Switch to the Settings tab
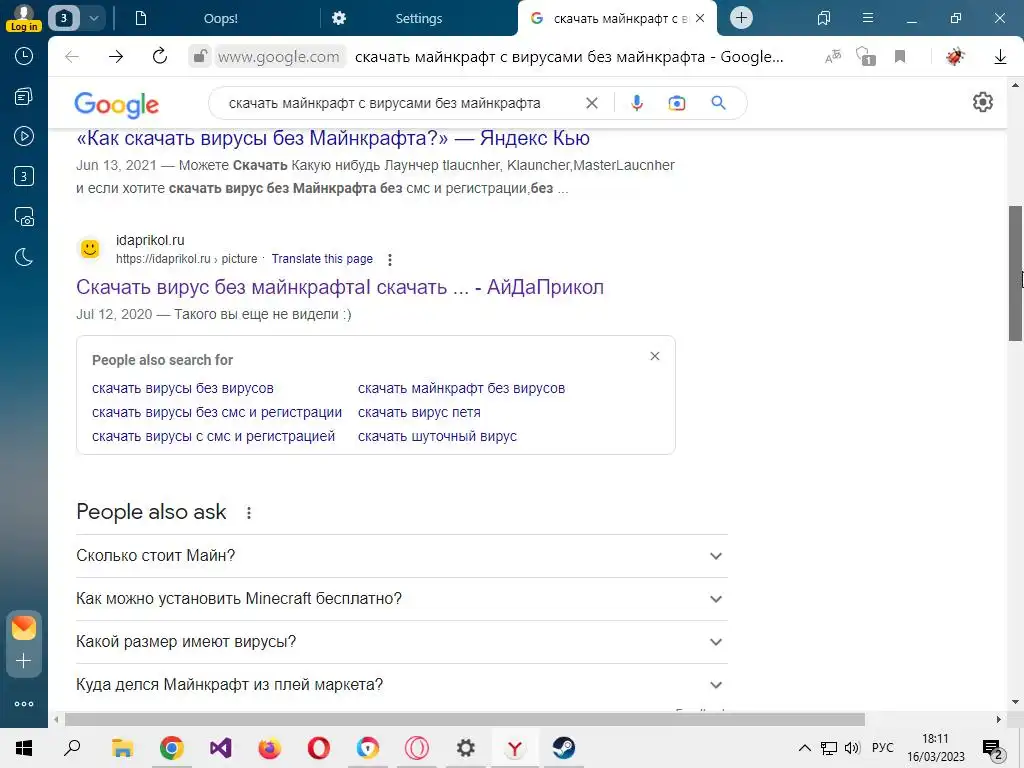The width and height of the screenshot is (1024, 768). point(419,18)
